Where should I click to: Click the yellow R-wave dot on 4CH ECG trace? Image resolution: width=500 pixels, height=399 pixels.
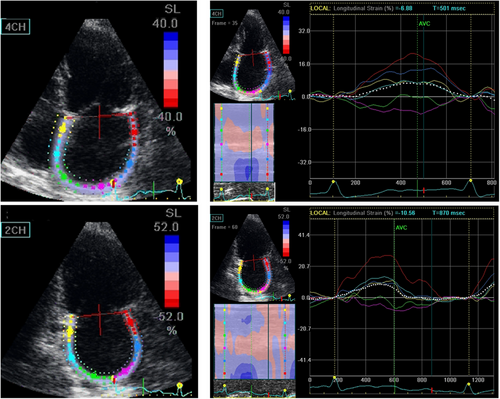click(179, 181)
